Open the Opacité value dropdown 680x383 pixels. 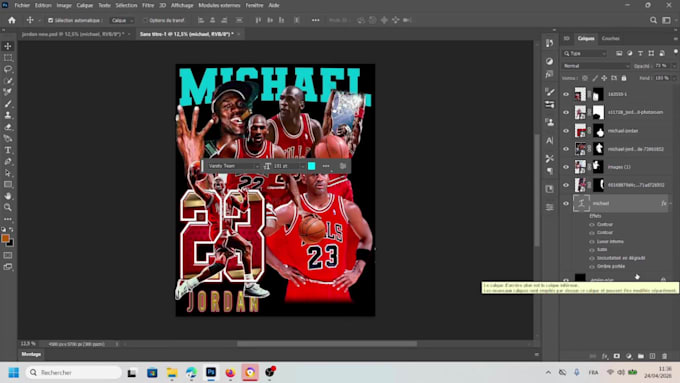tap(673, 66)
